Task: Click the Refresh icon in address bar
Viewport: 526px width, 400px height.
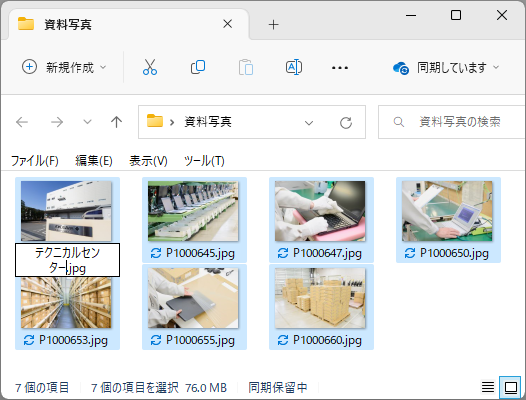Action: coord(346,122)
